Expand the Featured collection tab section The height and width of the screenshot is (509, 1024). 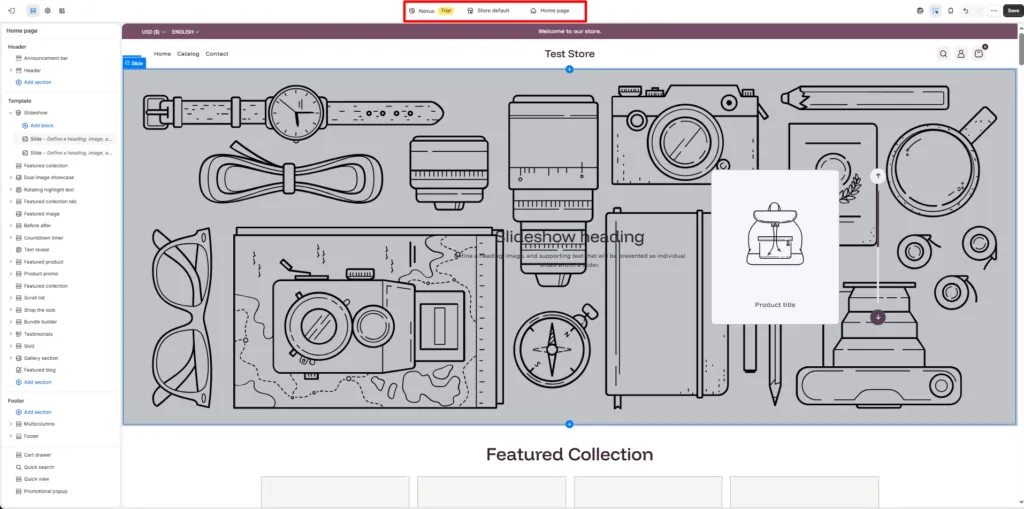click(x=11, y=201)
